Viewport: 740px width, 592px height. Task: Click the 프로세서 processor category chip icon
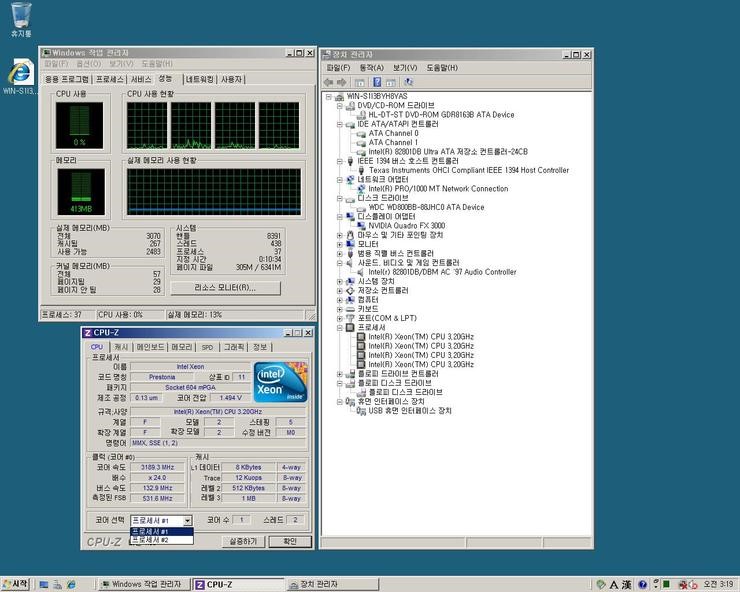pyautogui.click(x=350, y=327)
